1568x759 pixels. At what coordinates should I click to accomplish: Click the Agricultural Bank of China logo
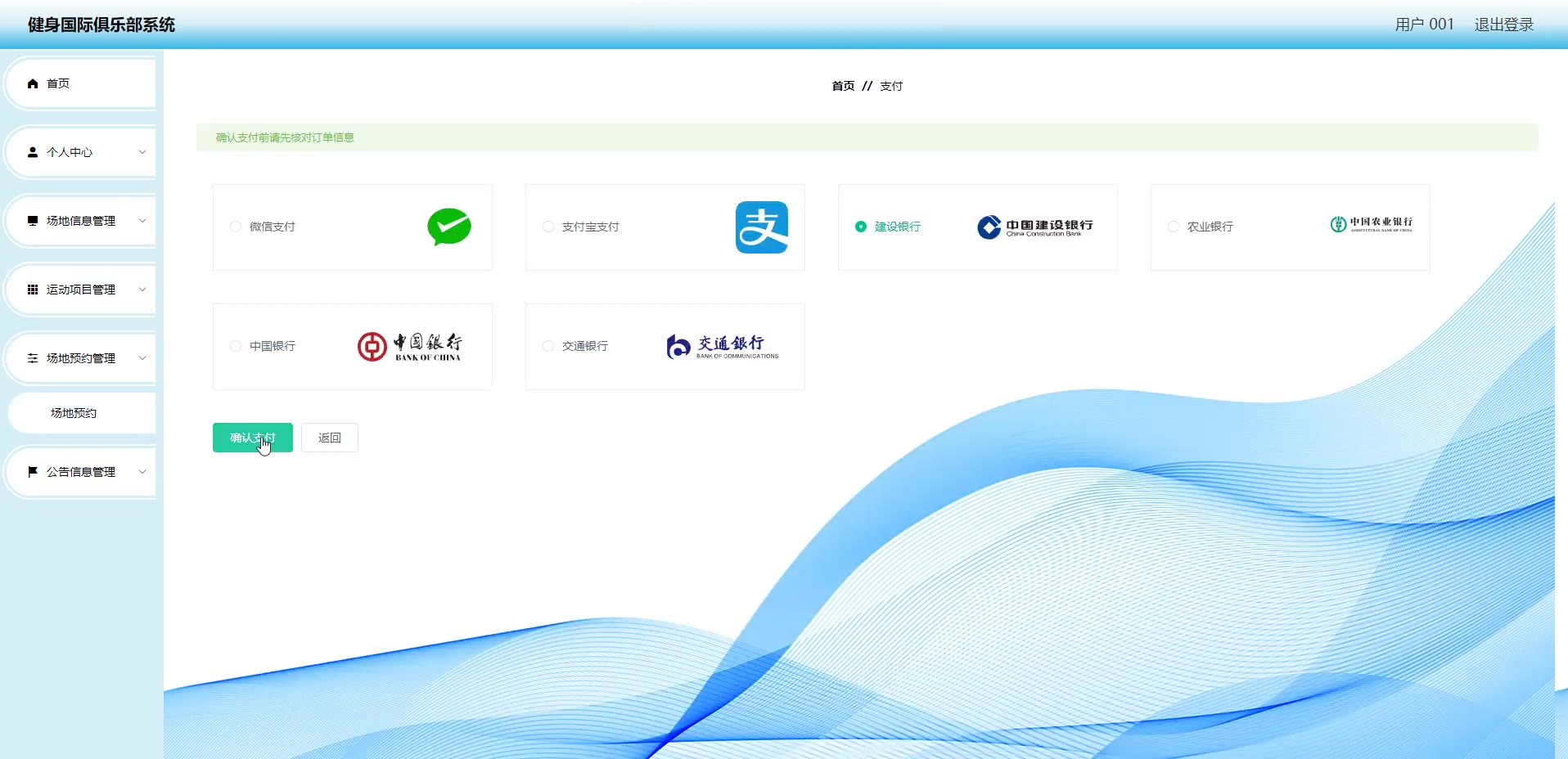tap(1372, 224)
